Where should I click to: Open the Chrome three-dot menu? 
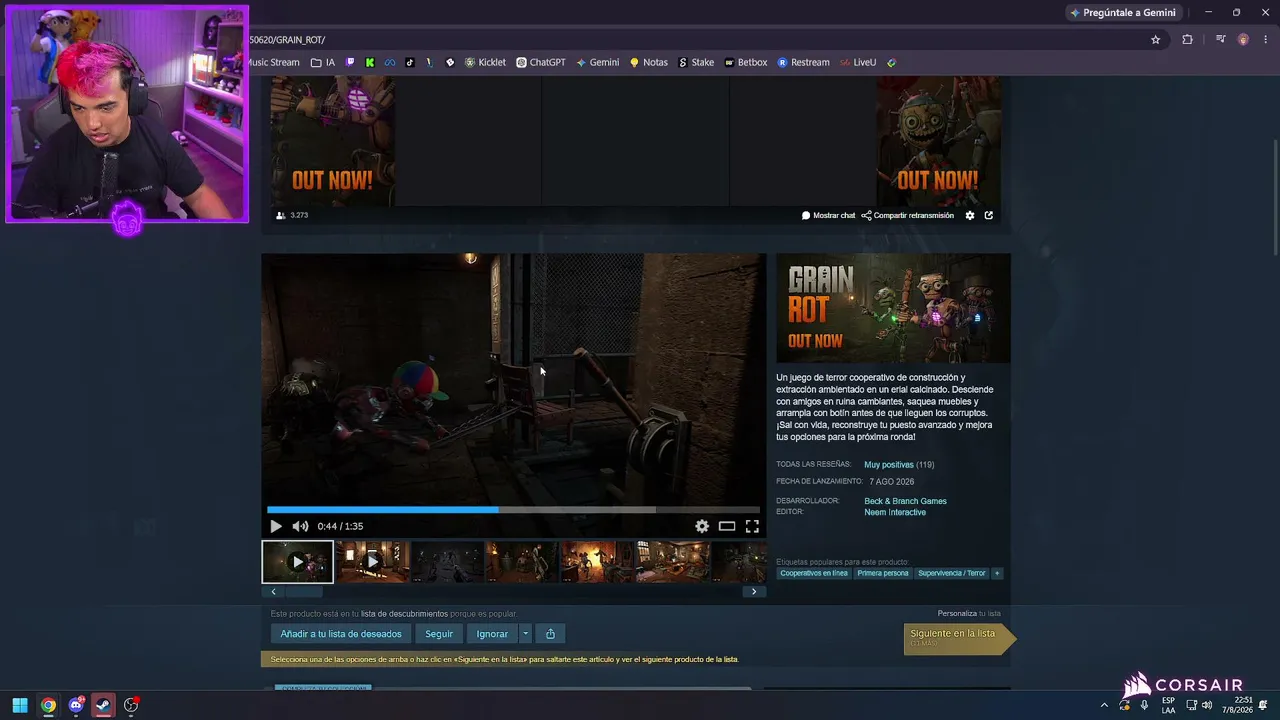click(1265, 40)
